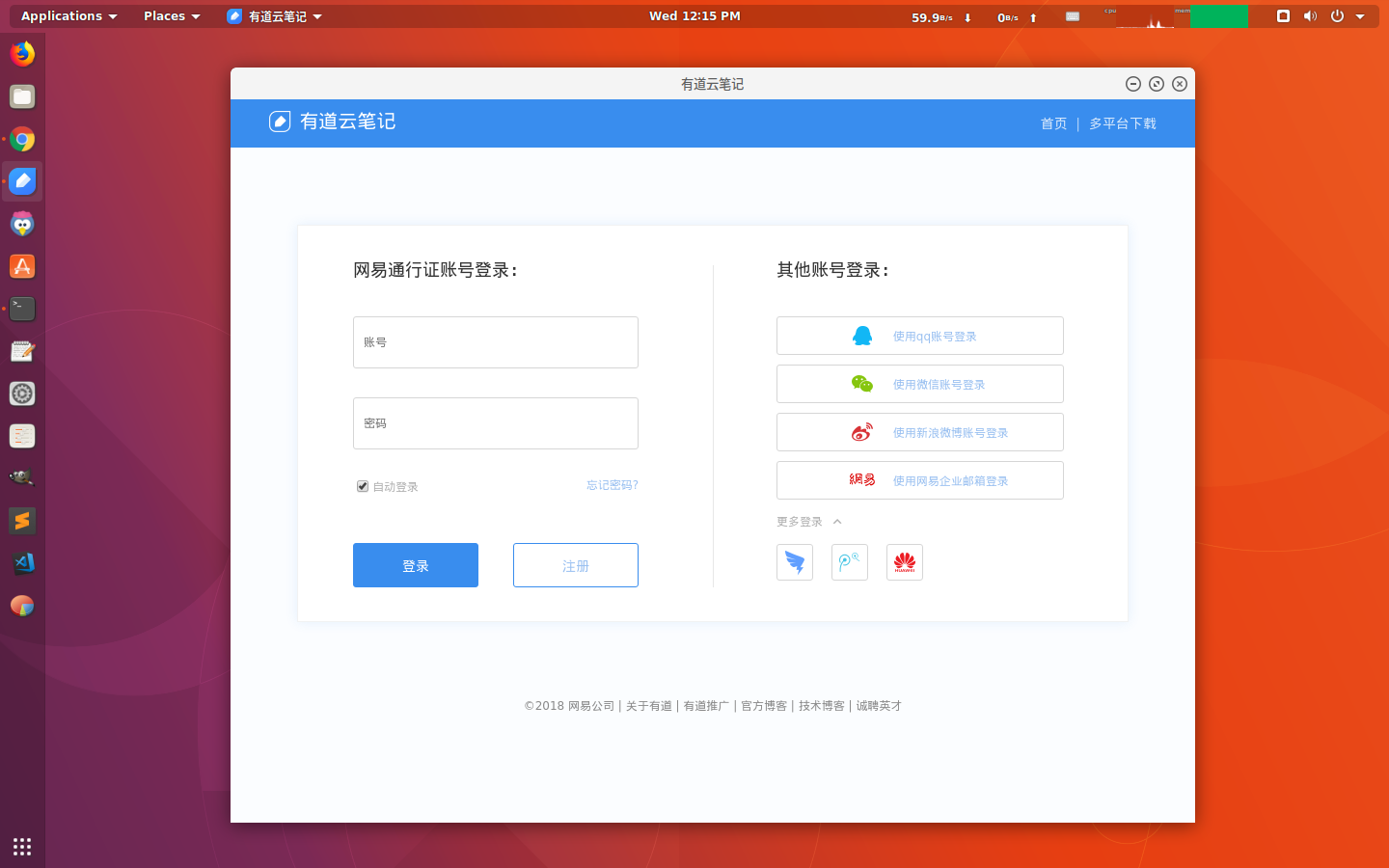Click the 注册 button
This screenshot has height=868, width=1389.
tap(576, 565)
